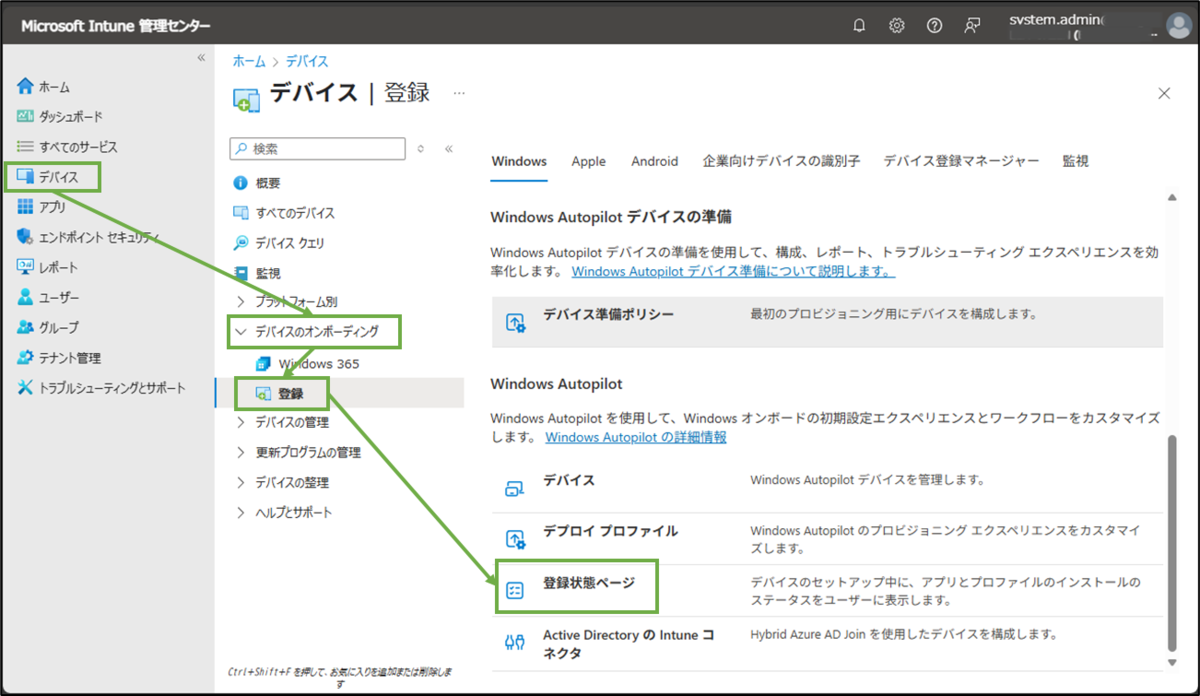Click the アプリ grid icon
1200x696 pixels.
tap(26, 207)
